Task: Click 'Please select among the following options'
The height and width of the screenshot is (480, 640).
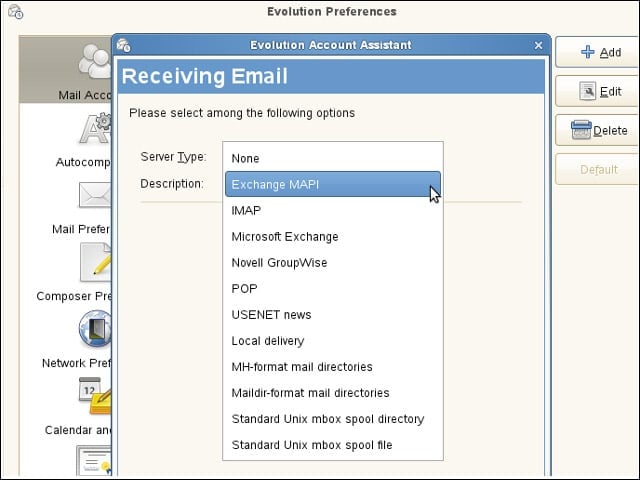Action: [x=242, y=113]
